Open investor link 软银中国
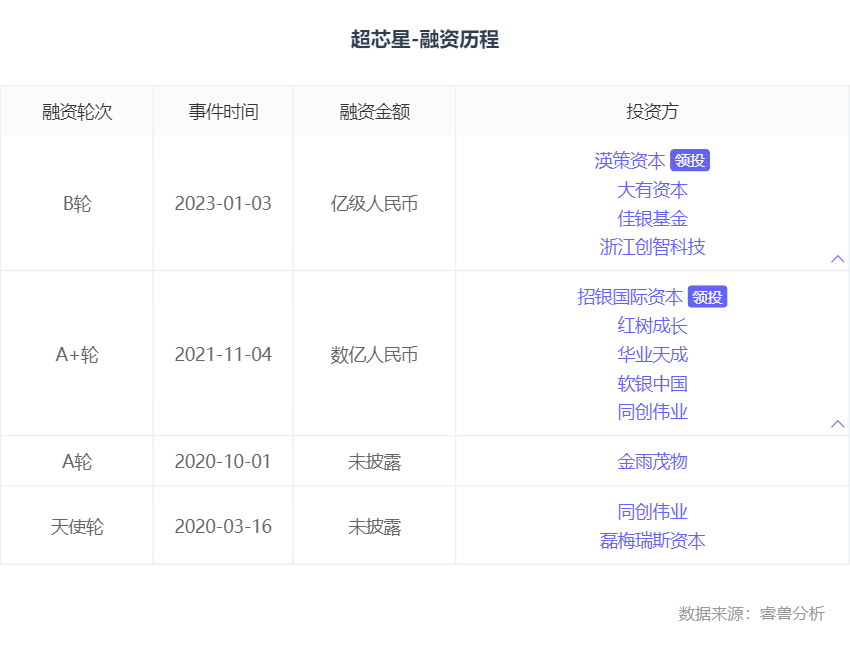 coord(652,383)
